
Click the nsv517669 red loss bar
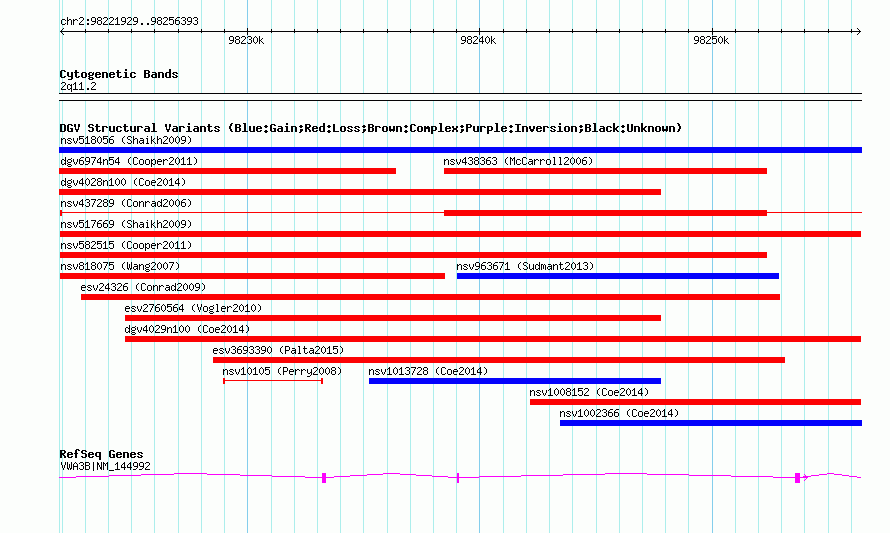coord(460,234)
